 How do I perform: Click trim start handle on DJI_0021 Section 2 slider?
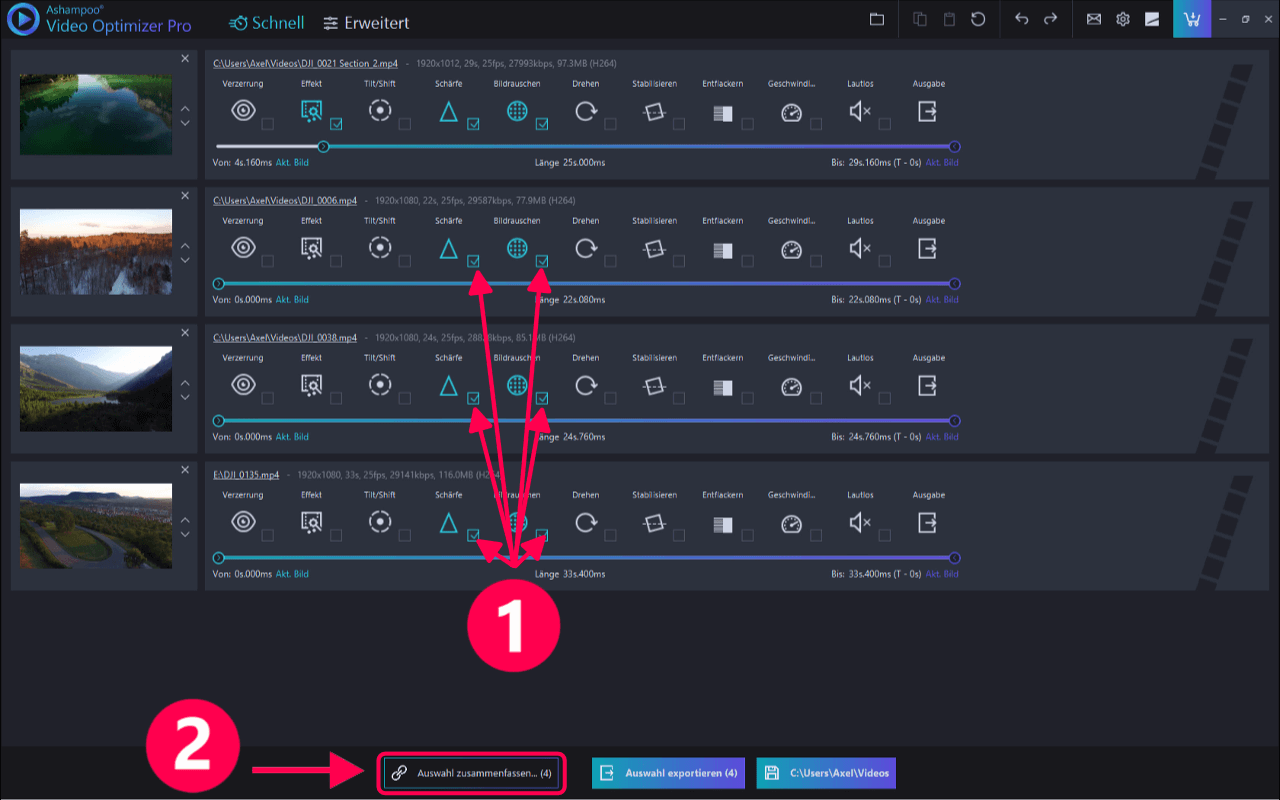(x=323, y=146)
